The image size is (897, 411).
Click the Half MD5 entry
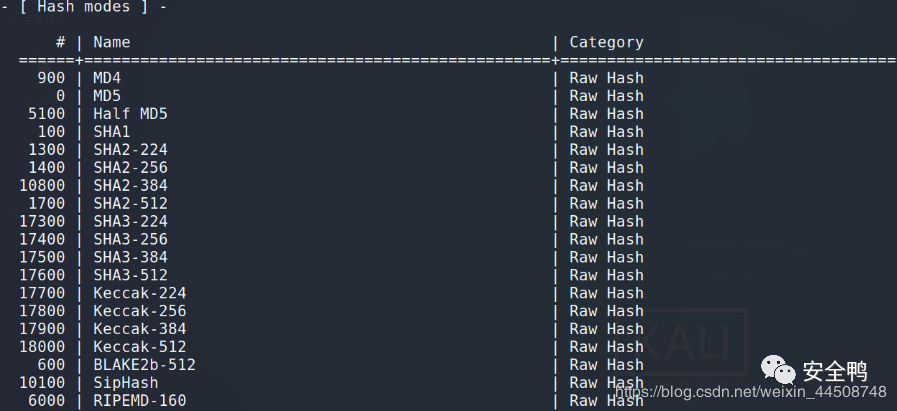click(x=130, y=113)
